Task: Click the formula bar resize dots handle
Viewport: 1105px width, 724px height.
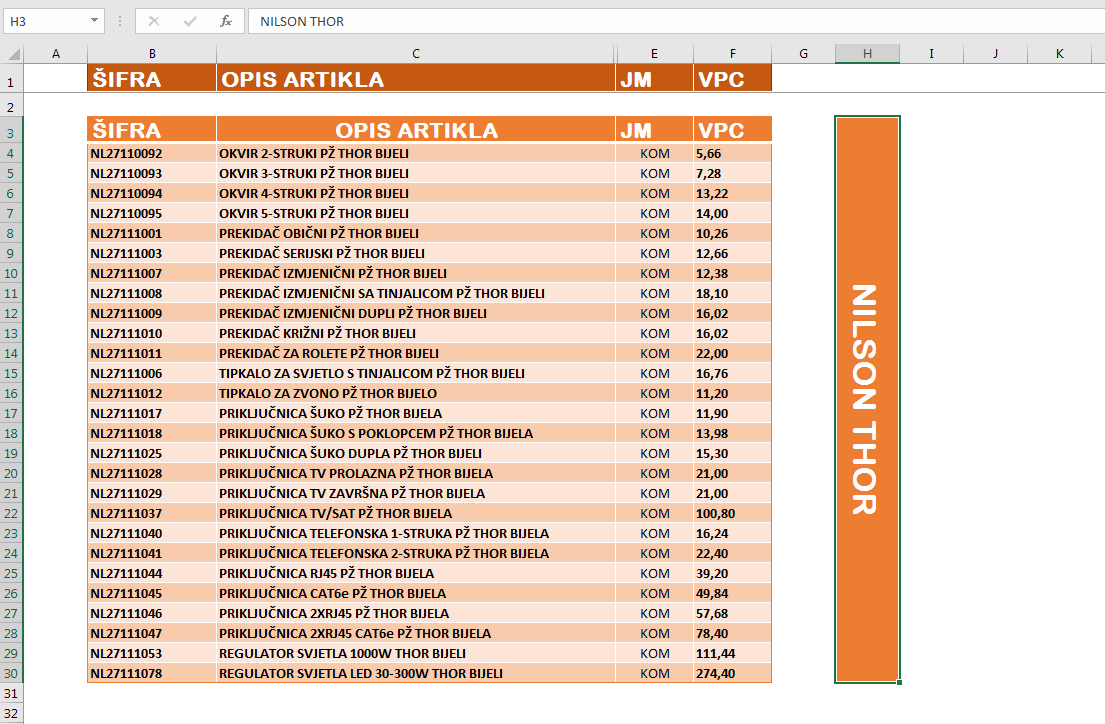Action: [x=120, y=21]
